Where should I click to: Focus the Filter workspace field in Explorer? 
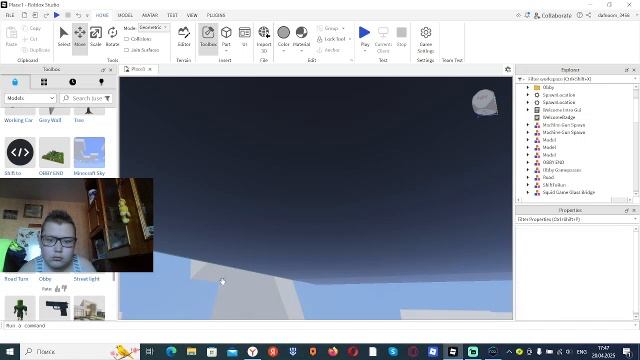pos(578,79)
